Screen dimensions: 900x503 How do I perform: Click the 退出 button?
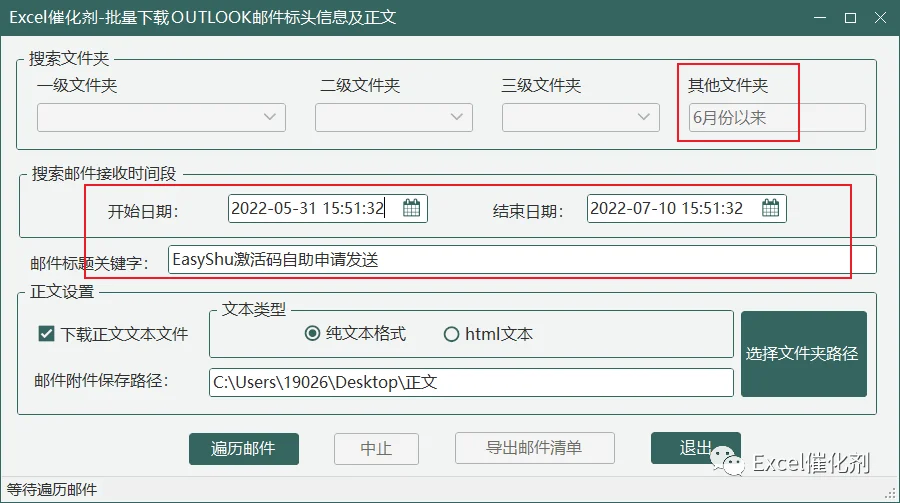click(x=696, y=448)
